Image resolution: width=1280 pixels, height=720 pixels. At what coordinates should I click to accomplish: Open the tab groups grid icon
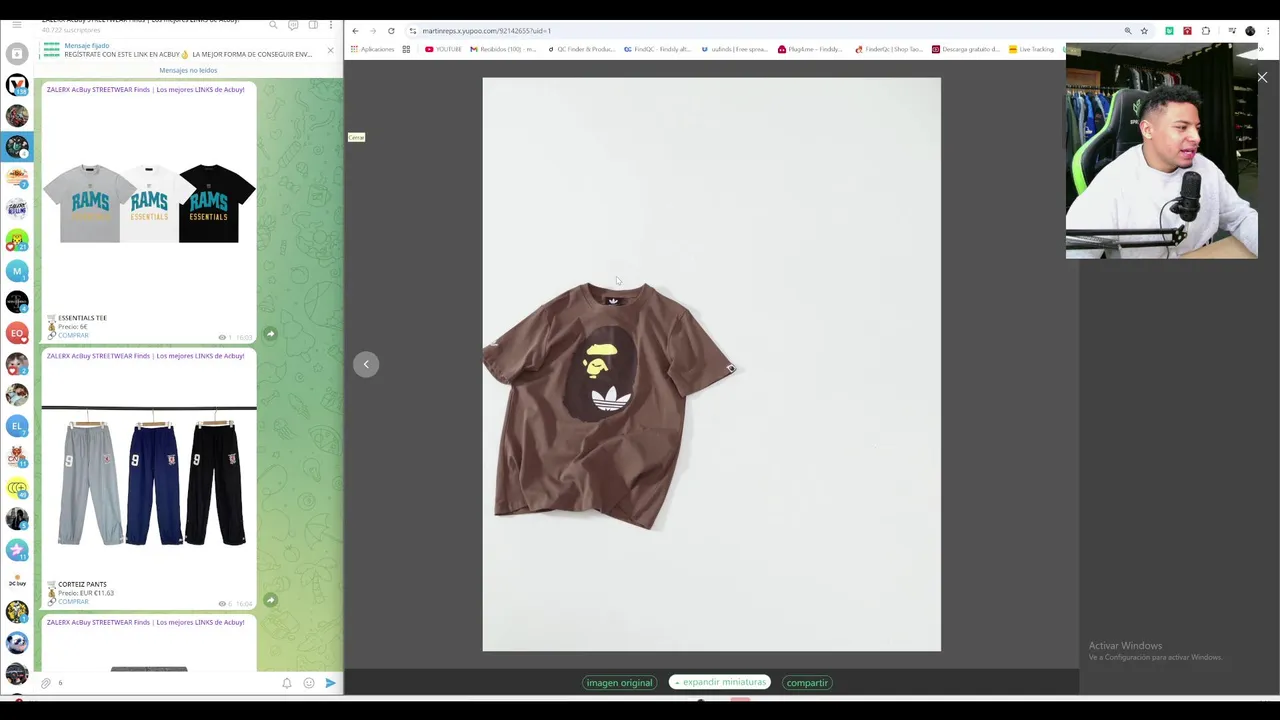point(406,49)
